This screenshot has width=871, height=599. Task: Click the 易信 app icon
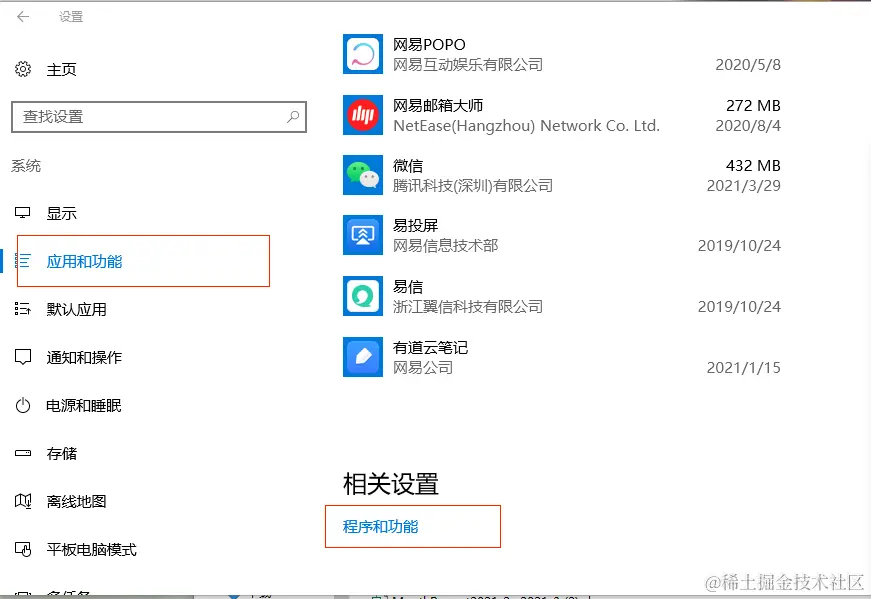coord(363,296)
